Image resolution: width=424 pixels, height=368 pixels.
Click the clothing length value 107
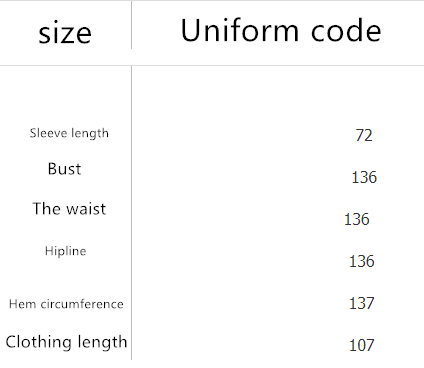pos(362,345)
